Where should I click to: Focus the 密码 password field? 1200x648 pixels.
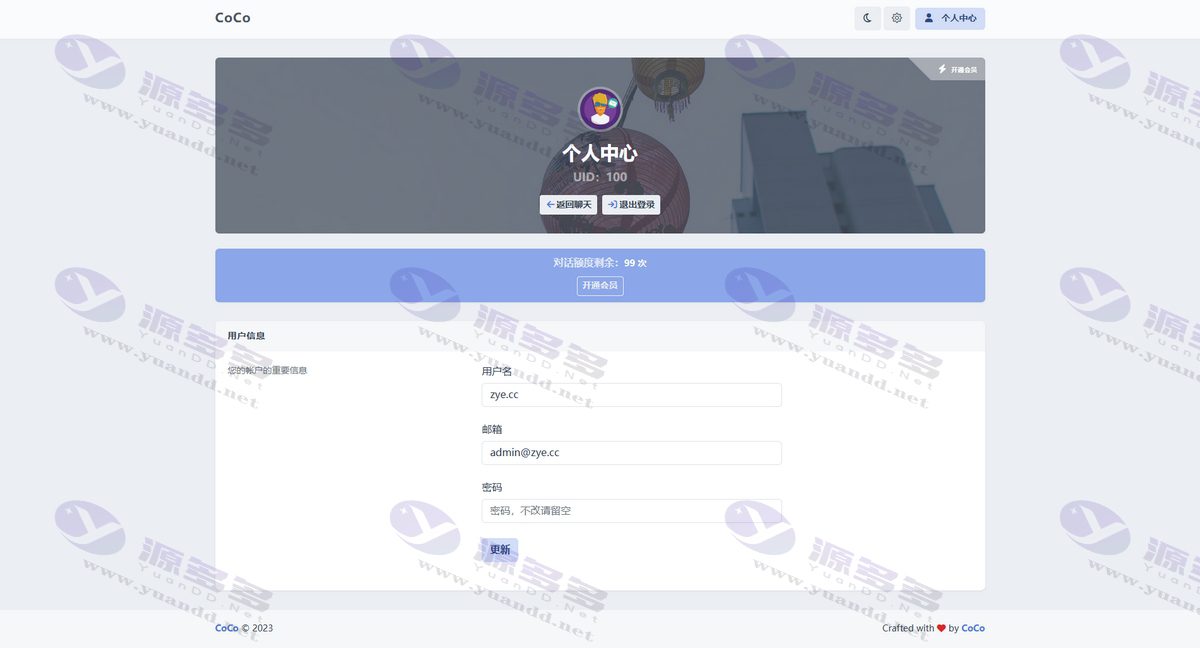tap(631, 511)
